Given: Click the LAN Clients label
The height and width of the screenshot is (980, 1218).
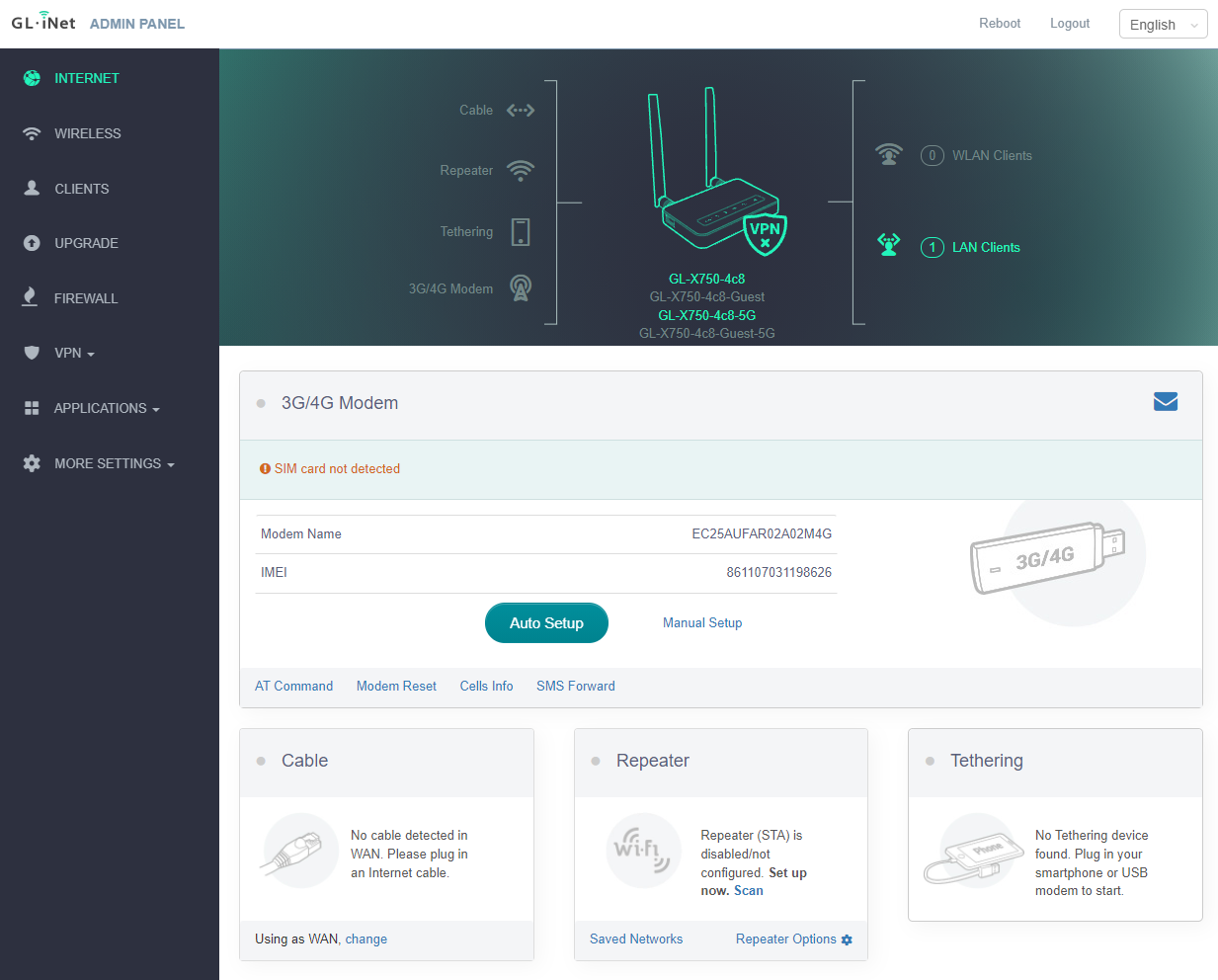Looking at the screenshot, I should tap(986, 247).
